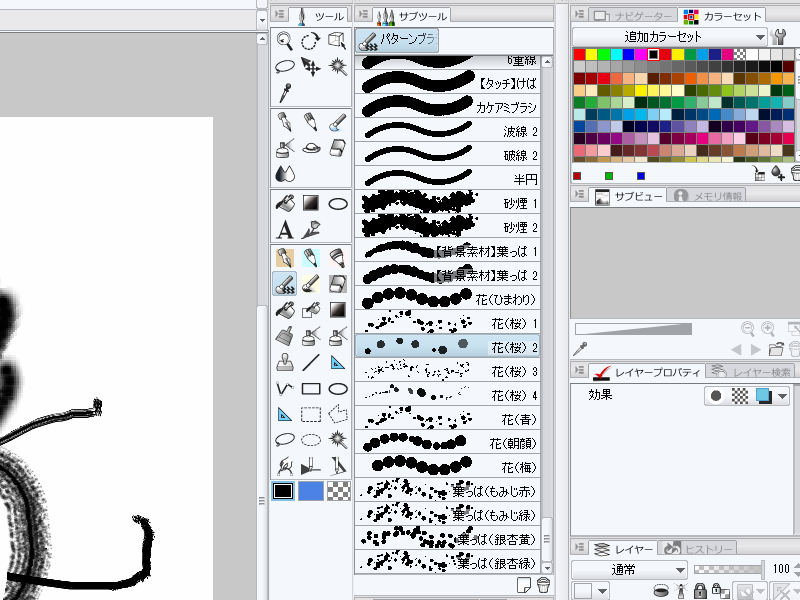Select the Polyline tool icon

click(x=284, y=389)
